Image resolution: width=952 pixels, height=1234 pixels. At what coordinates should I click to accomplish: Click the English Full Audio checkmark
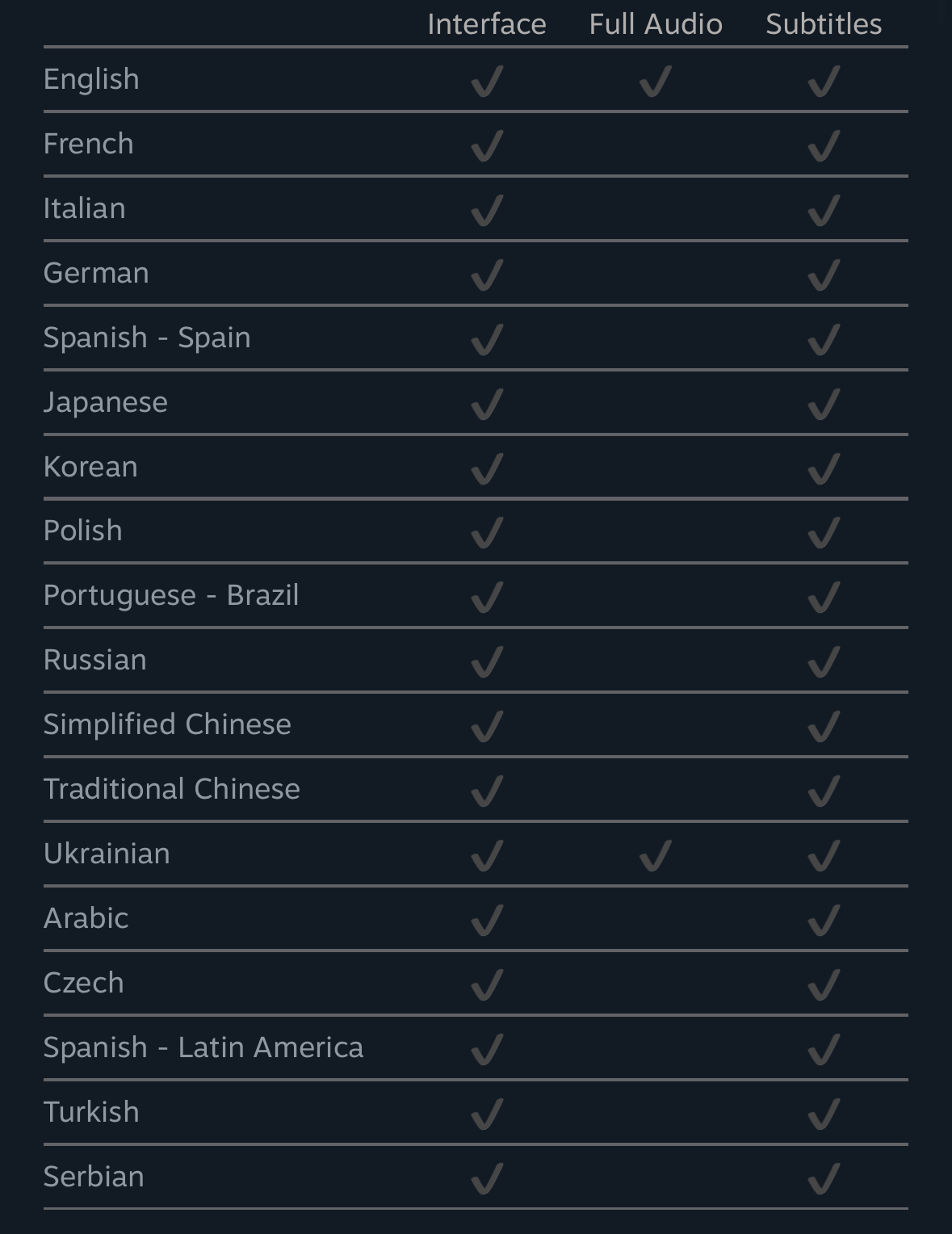click(655, 82)
